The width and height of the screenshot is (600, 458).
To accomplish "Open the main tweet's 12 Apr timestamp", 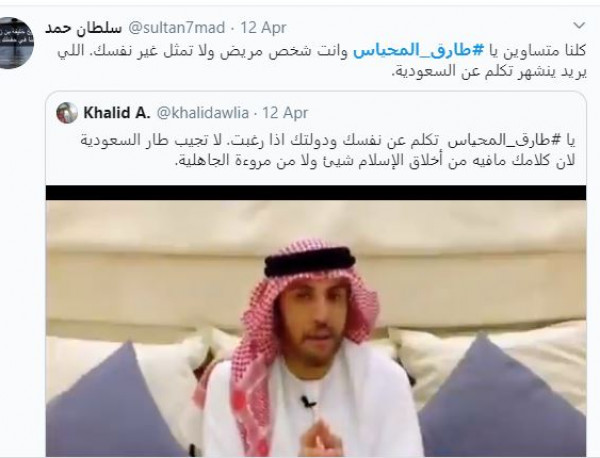I will (x=263, y=28).
